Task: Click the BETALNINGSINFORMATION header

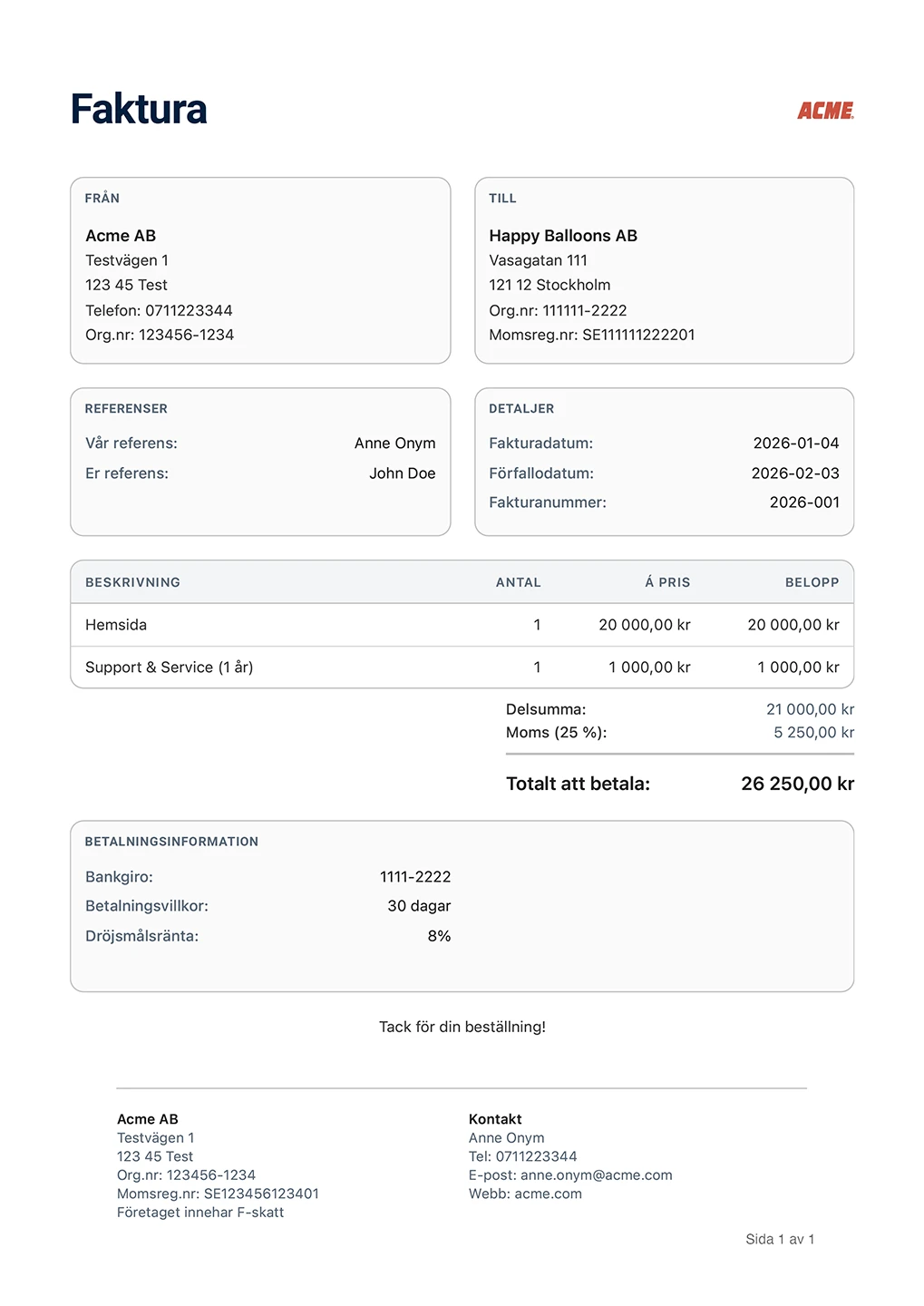Action: [171, 841]
